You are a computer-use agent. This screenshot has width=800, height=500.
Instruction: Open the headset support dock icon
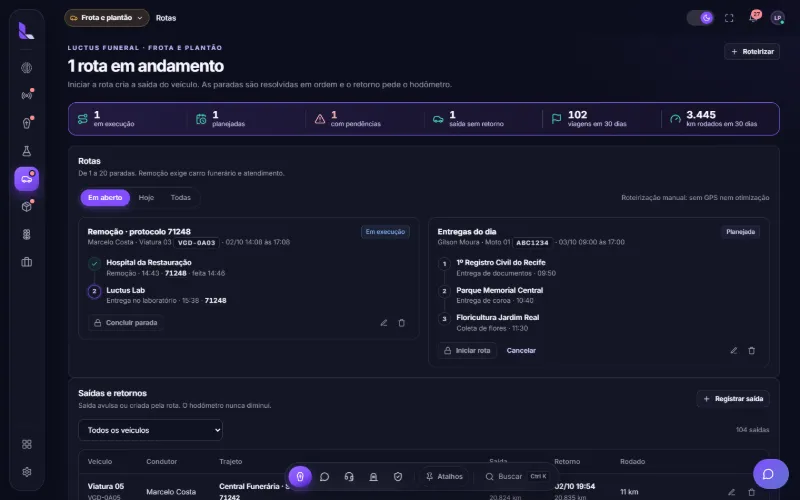tap(349, 477)
